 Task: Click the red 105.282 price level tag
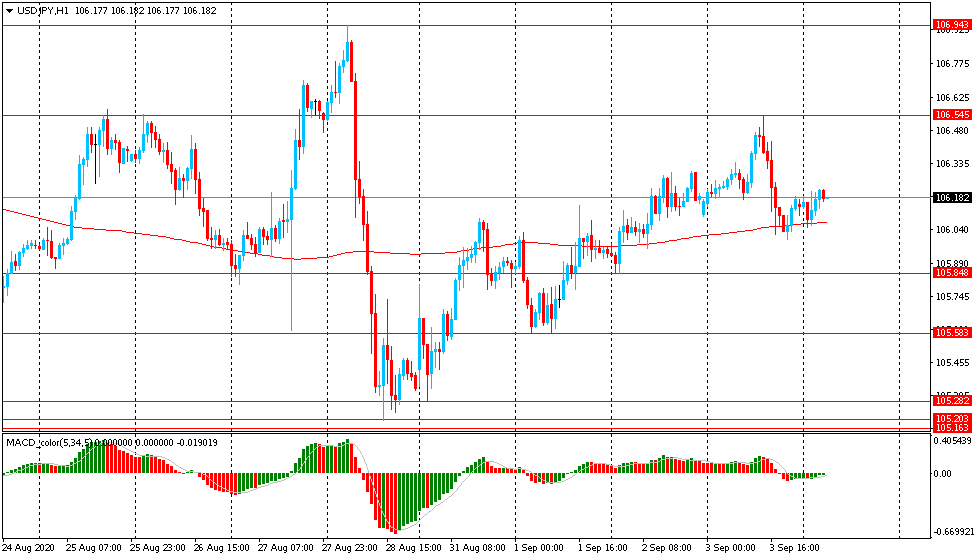952,400
